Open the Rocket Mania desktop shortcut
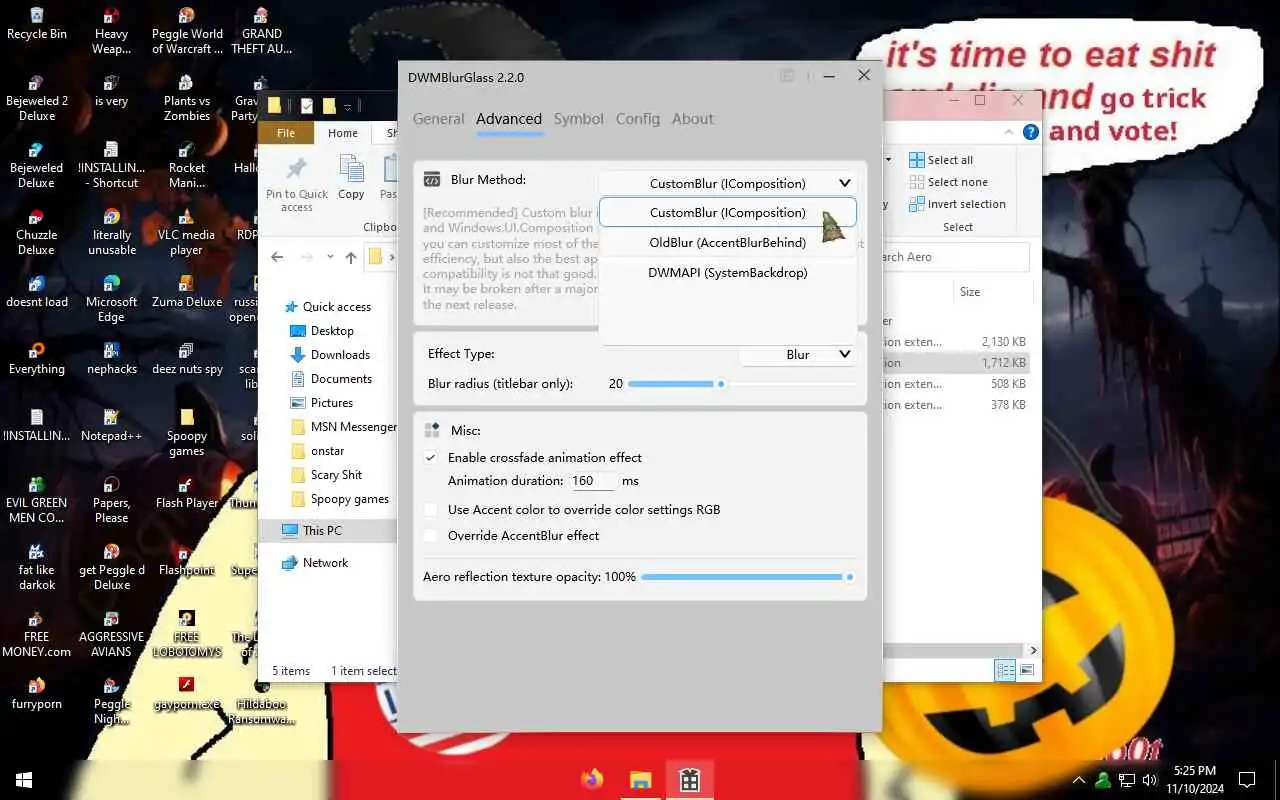 (187, 165)
